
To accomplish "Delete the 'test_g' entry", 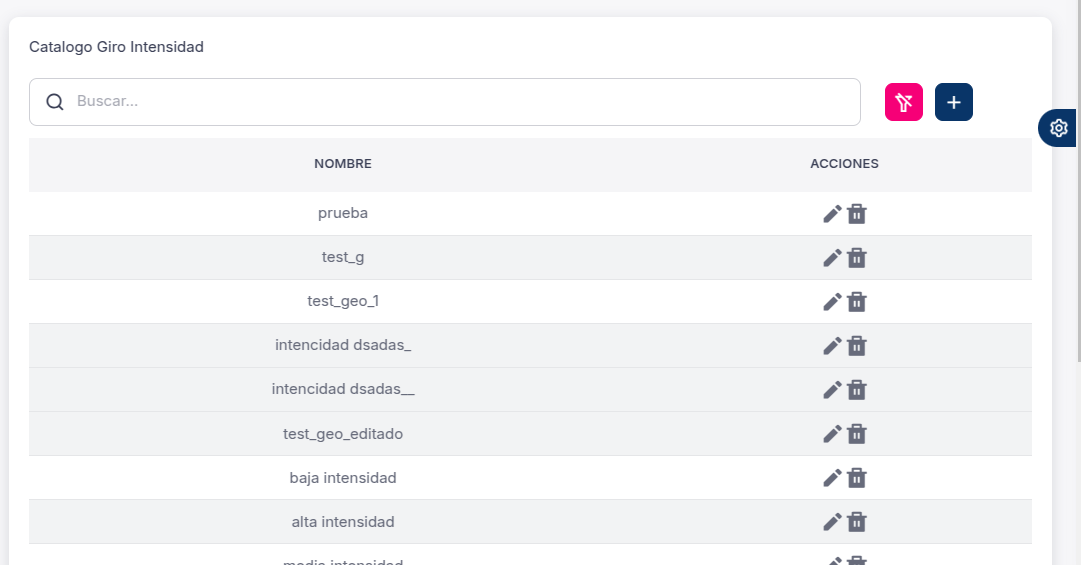I will 857,258.
